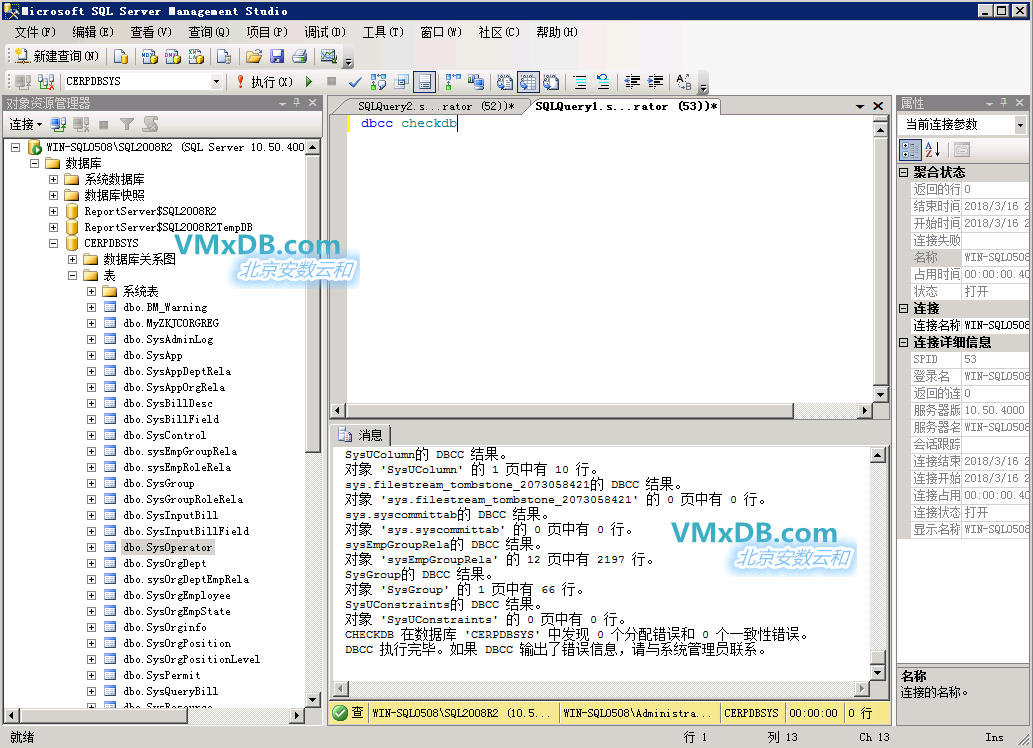Viewport: 1033px width, 748px height.
Task: Open the XMLA analysis query icon
Action: [196, 57]
